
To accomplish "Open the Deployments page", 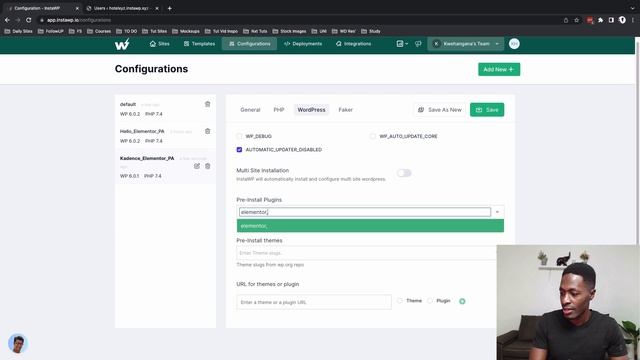I will click(303, 44).
